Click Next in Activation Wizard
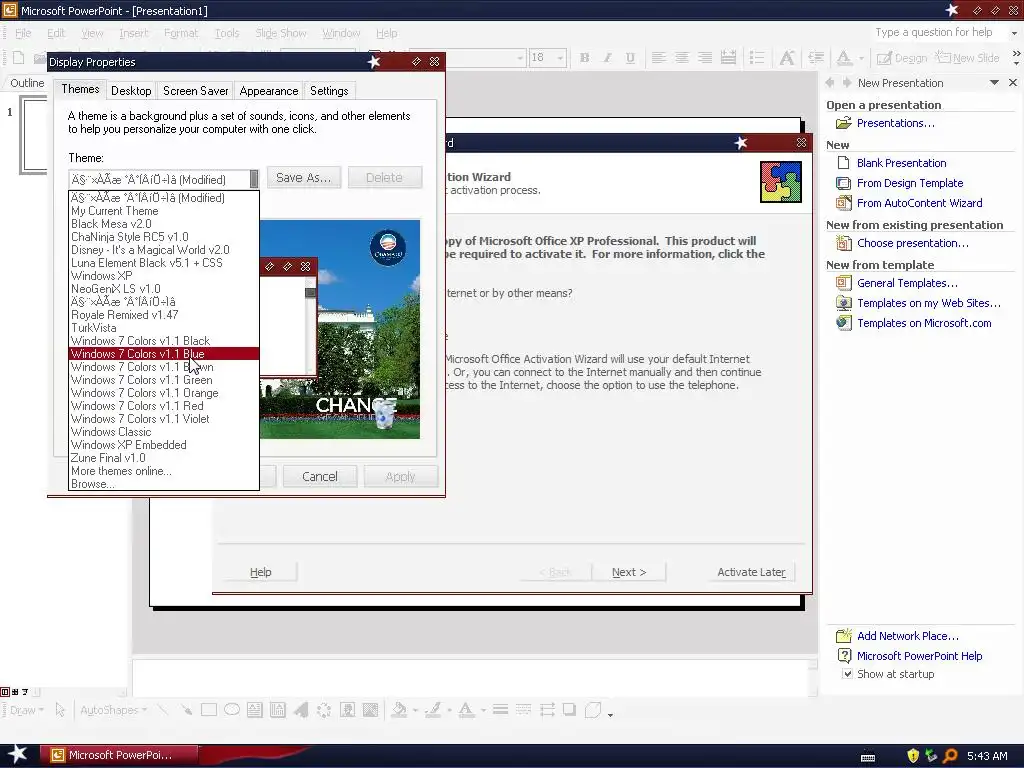The width and height of the screenshot is (1024, 768). click(x=629, y=572)
